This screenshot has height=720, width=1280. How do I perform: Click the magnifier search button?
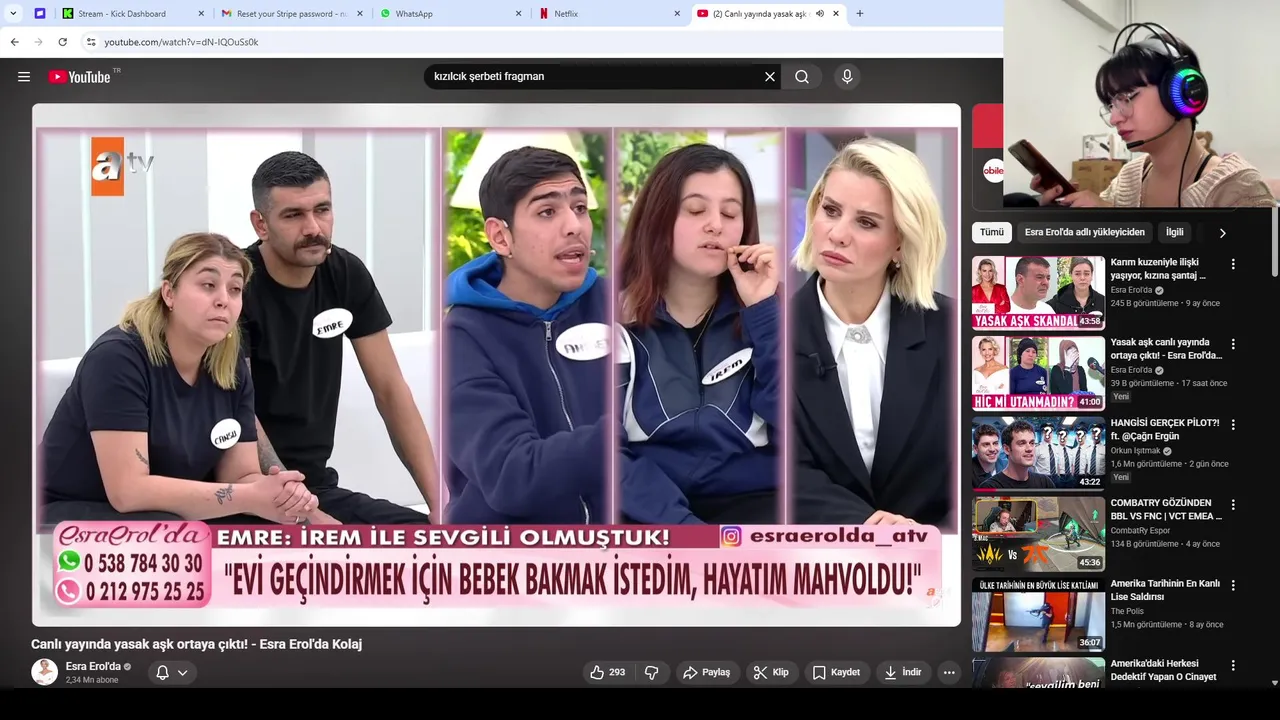click(x=802, y=77)
